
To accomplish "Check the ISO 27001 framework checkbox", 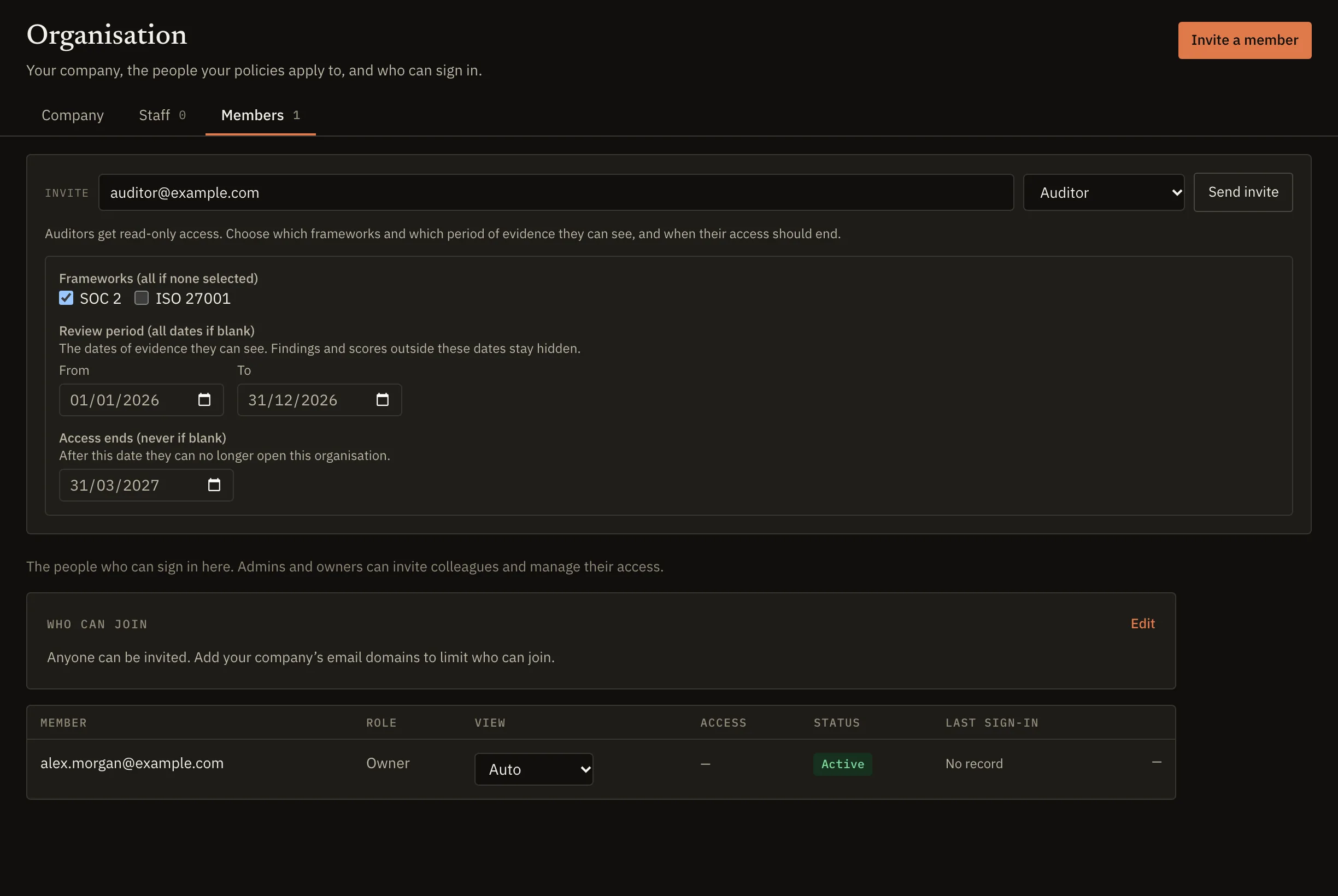I will (x=141, y=298).
